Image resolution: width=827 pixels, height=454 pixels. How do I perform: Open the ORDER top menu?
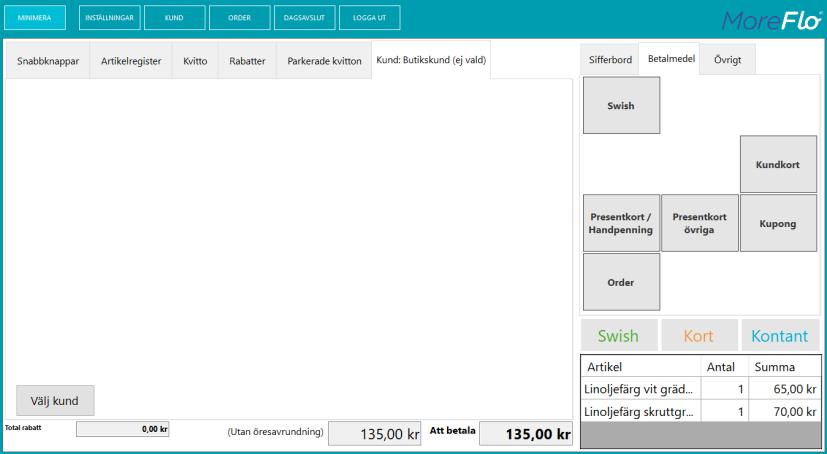pyautogui.click(x=239, y=17)
